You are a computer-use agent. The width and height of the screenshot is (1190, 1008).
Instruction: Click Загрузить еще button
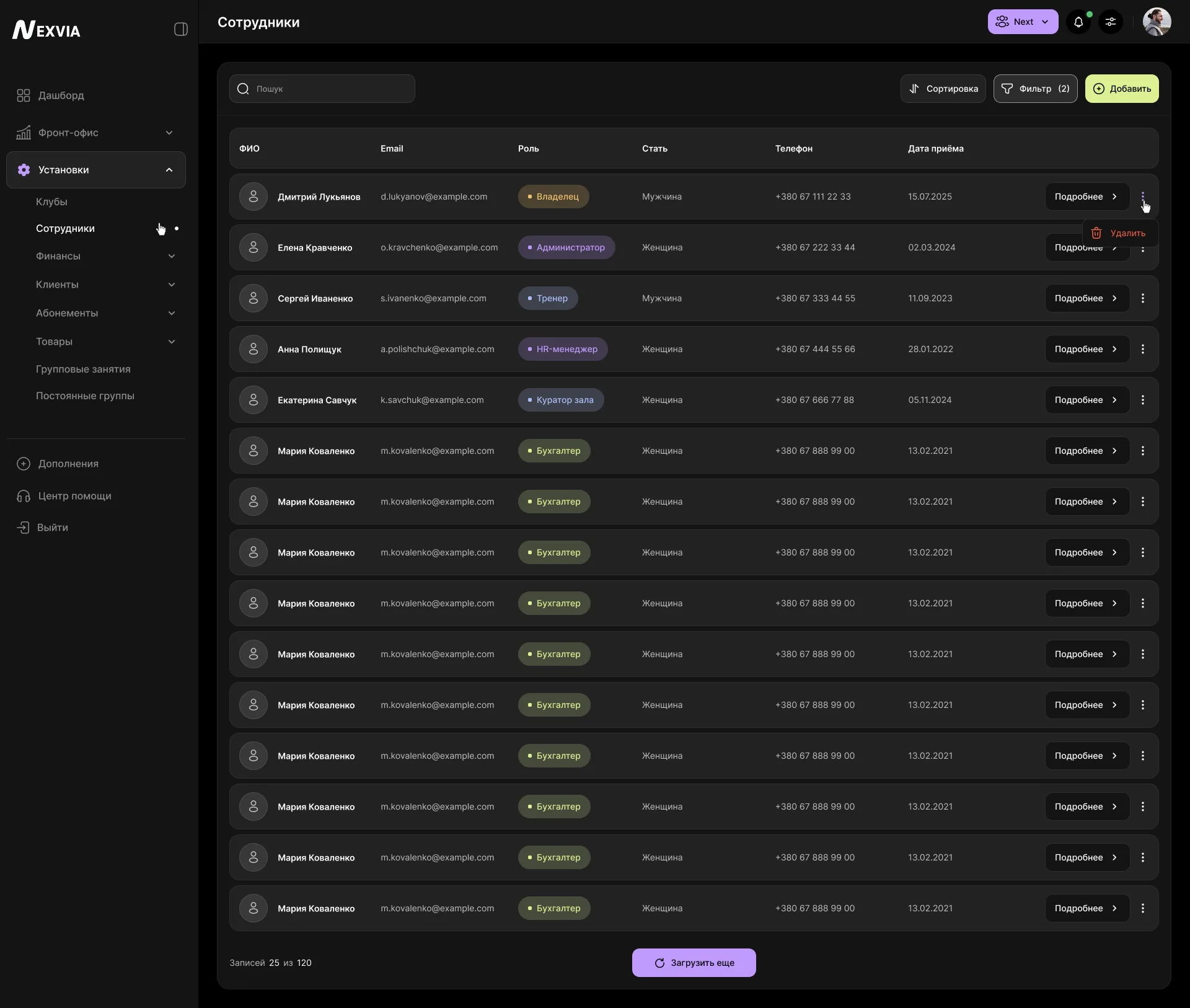point(694,963)
